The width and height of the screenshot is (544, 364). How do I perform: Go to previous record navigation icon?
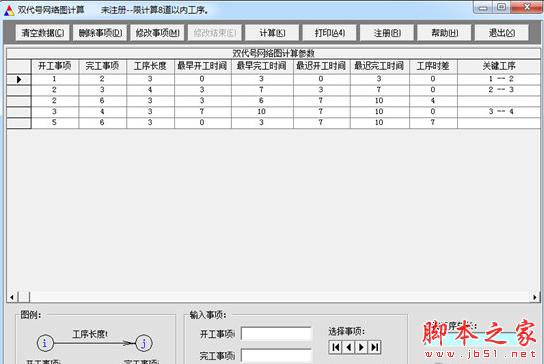click(349, 347)
